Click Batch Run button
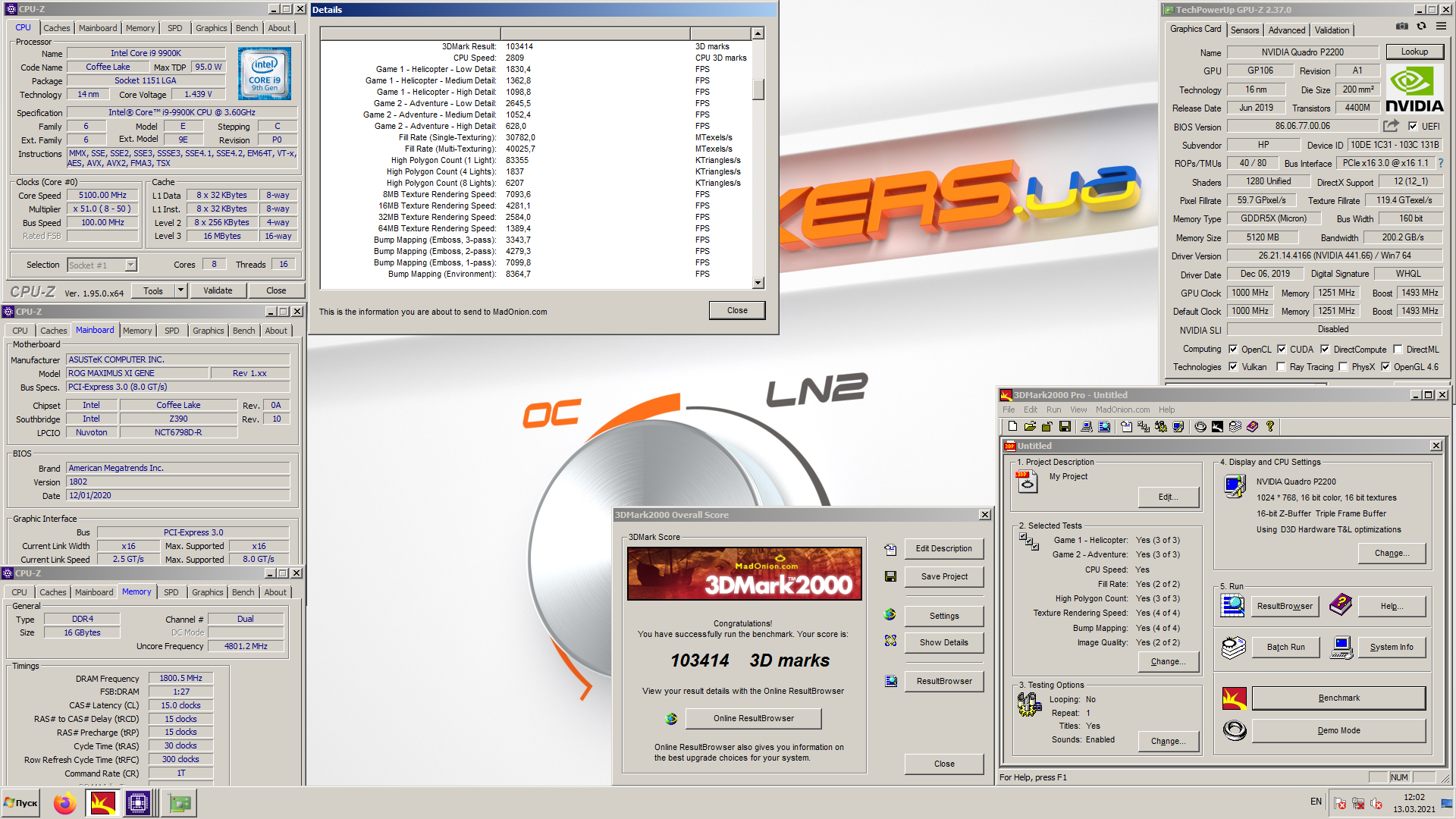The width and height of the screenshot is (1456, 819). (1285, 648)
